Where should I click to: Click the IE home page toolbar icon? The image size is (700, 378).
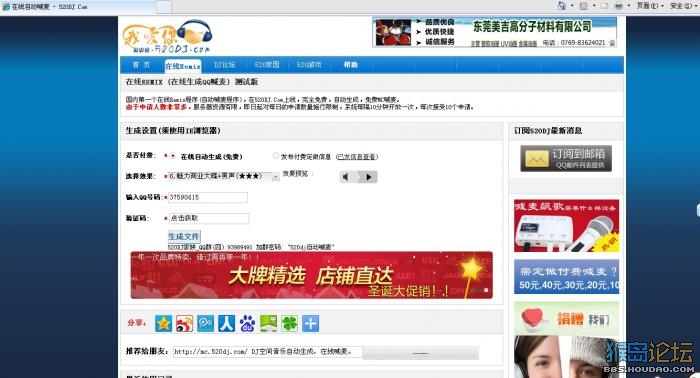[562, 6]
